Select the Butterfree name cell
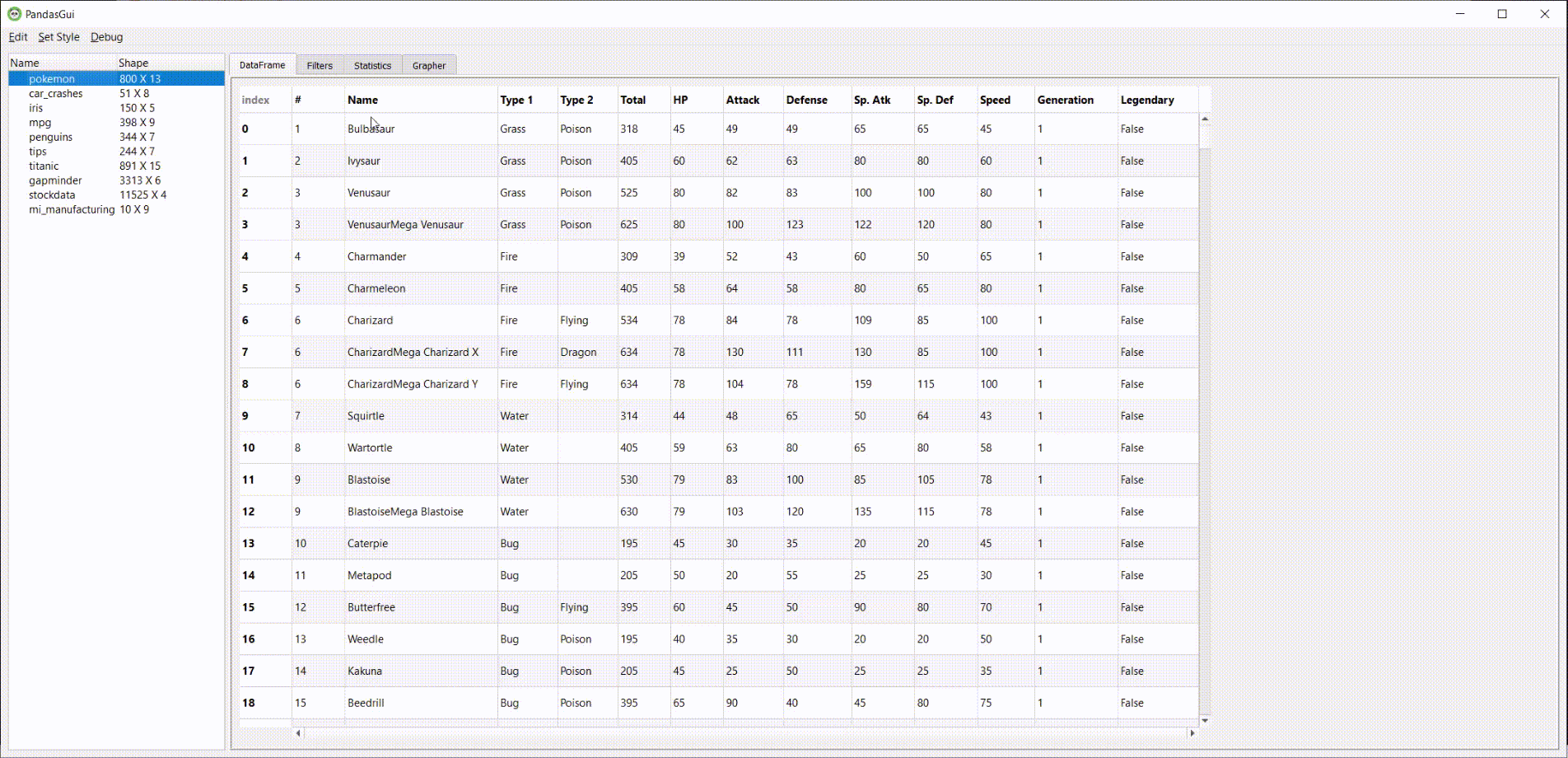This screenshot has height=758, width=1568. [x=421, y=607]
